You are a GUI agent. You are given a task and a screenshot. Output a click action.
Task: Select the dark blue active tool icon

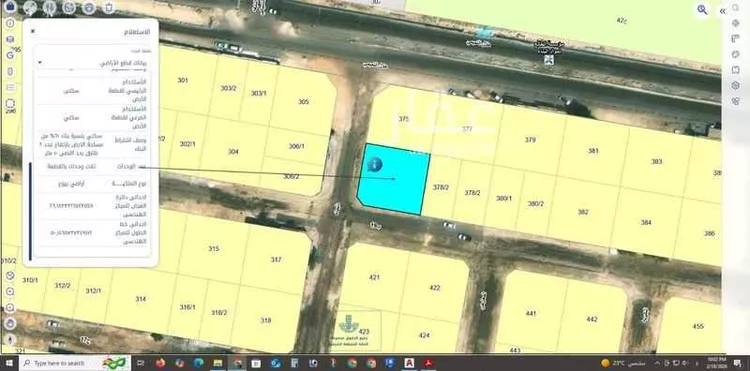(10, 7)
